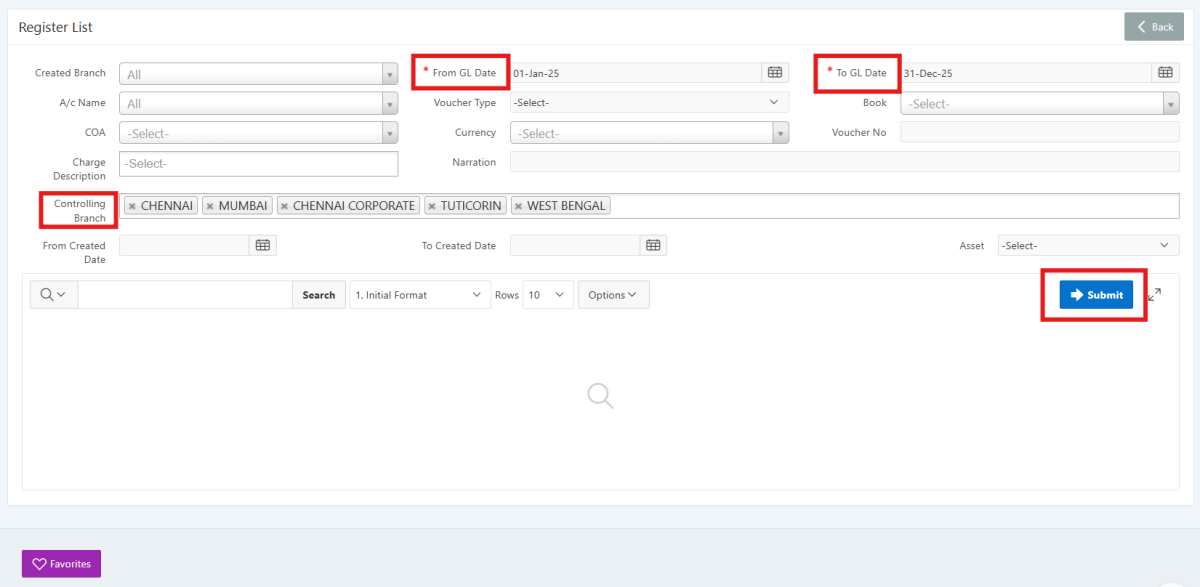Click the Created Branch label

pyautogui.click(x=68, y=73)
